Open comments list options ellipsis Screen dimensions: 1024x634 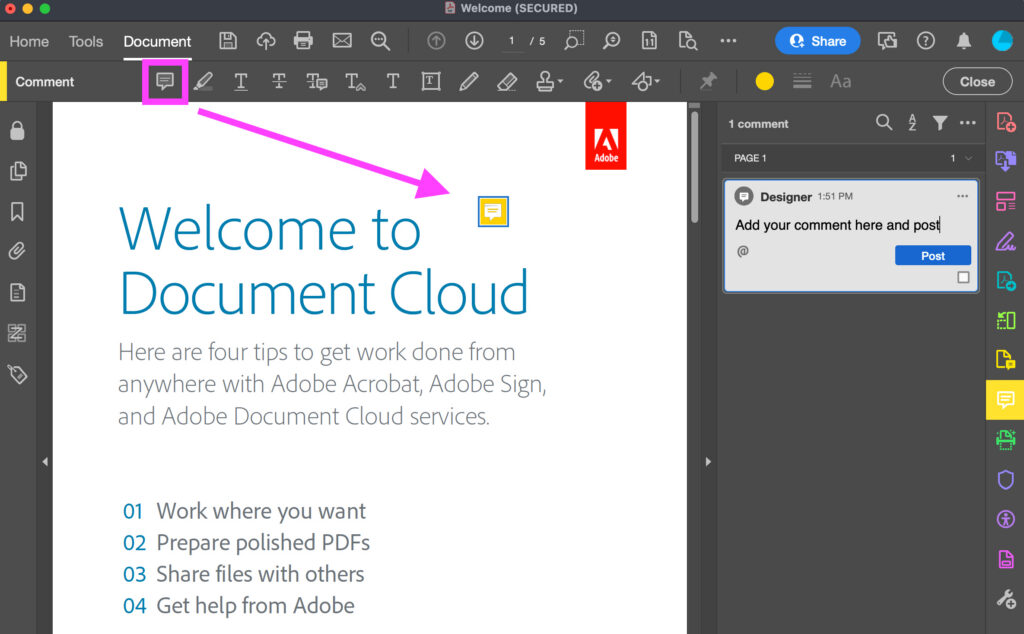coord(968,122)
